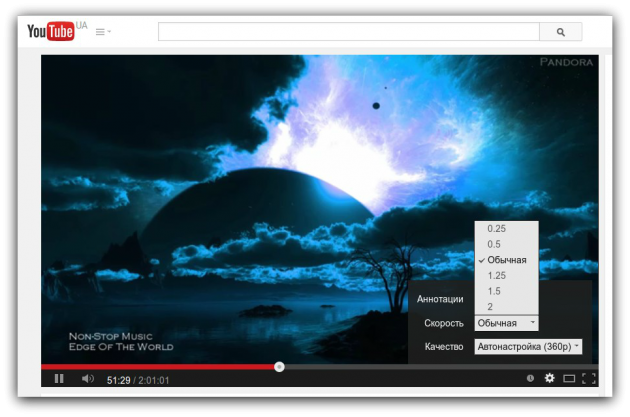Click the Качество label
This screenshot has height=417, width=630.
(x=444, y=346)
